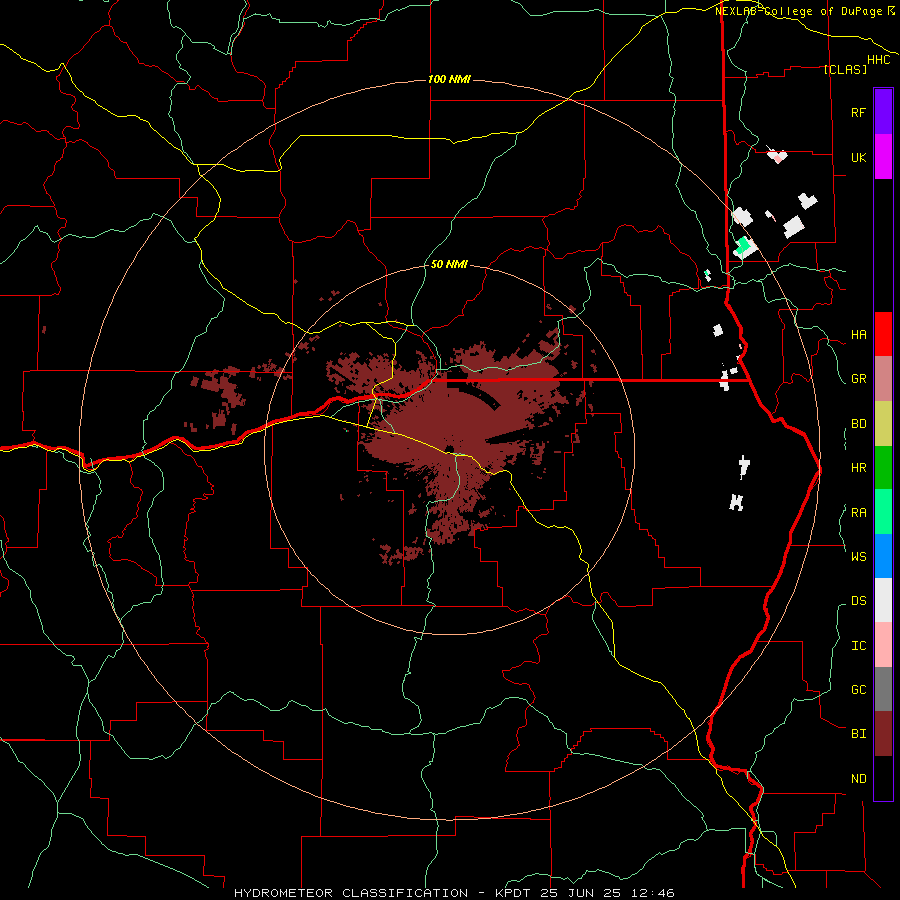Click the Hydrometeor Classification KPDT timestamp caption
The width and height of the screenshot is (900, 900).
(x=454, y=893)
